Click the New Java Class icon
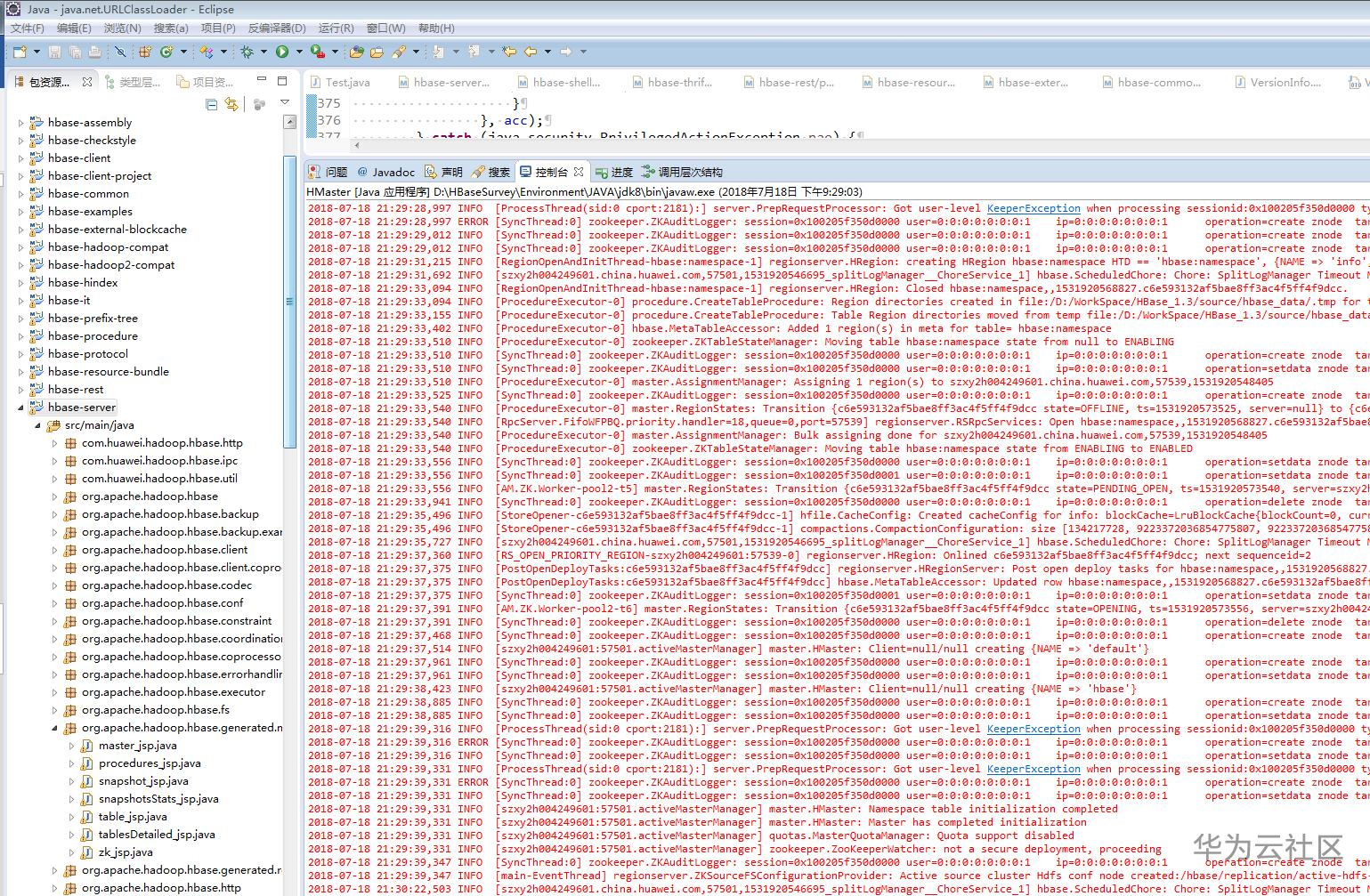 point(166,52)
